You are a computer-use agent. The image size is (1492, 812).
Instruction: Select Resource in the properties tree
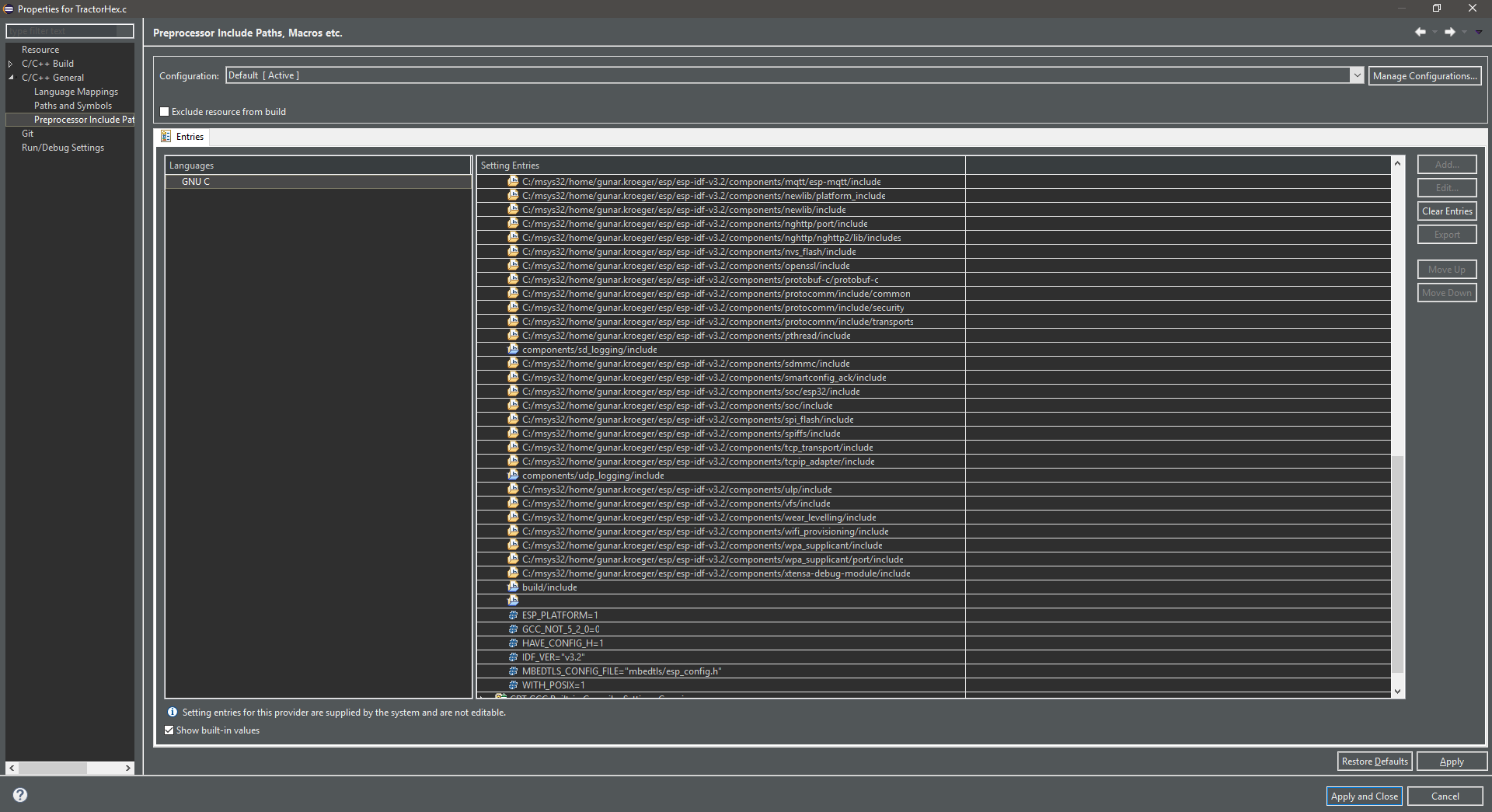(x=40, y=50)
